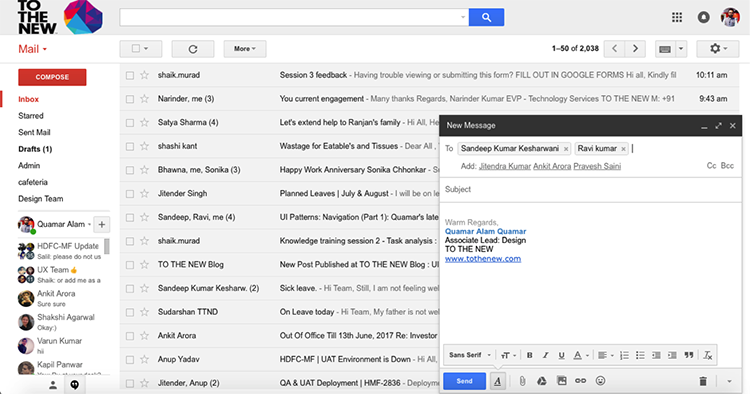The height and width of the screenshot is (394, 750).
Task: Send the new message
Action: click(x=464, y=381)
